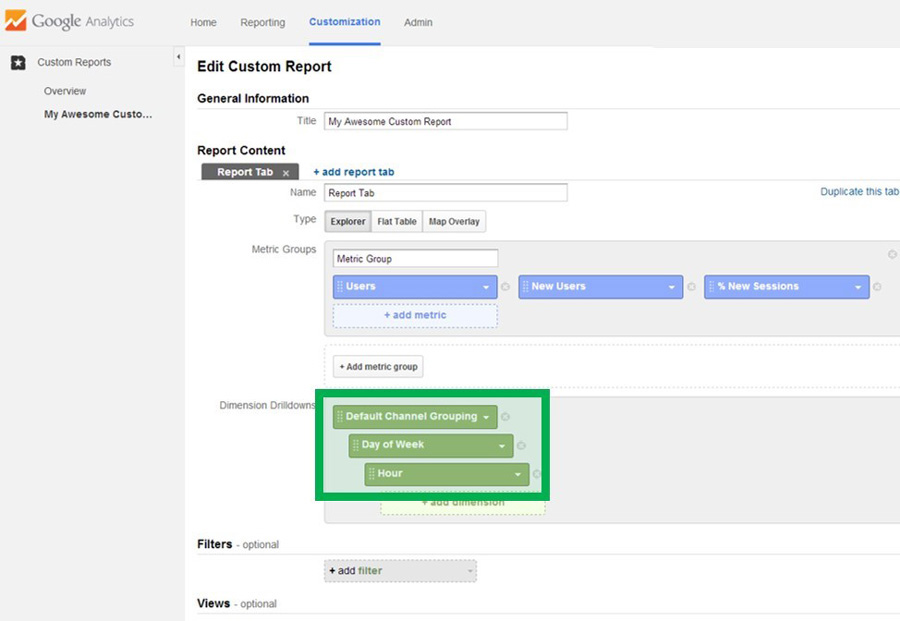The height and width of the screenshot is (621, 900).
Task: Go to the Reporting tab
Action: pos(262,22)
